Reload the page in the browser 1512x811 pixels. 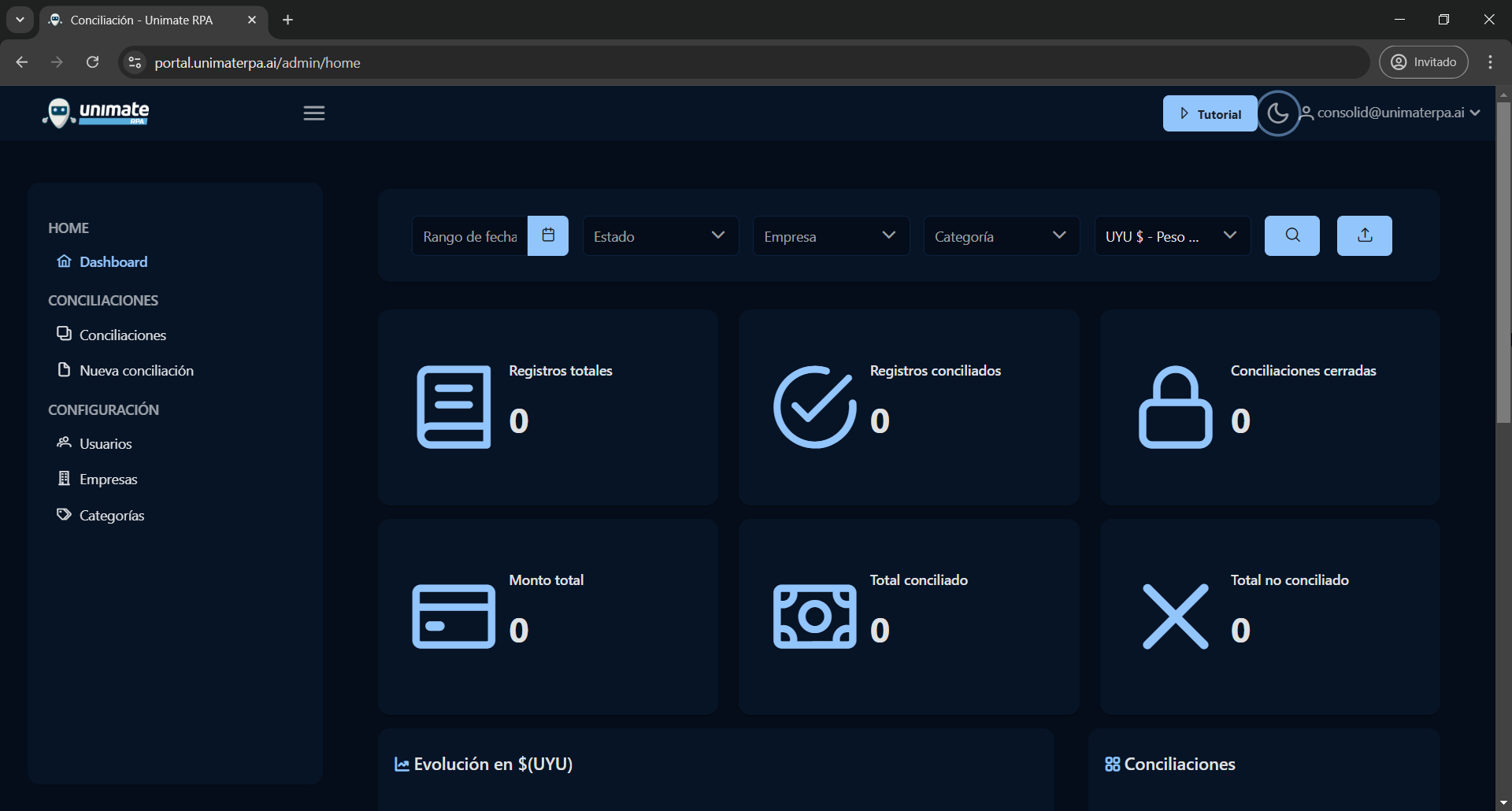pos(92,62)
